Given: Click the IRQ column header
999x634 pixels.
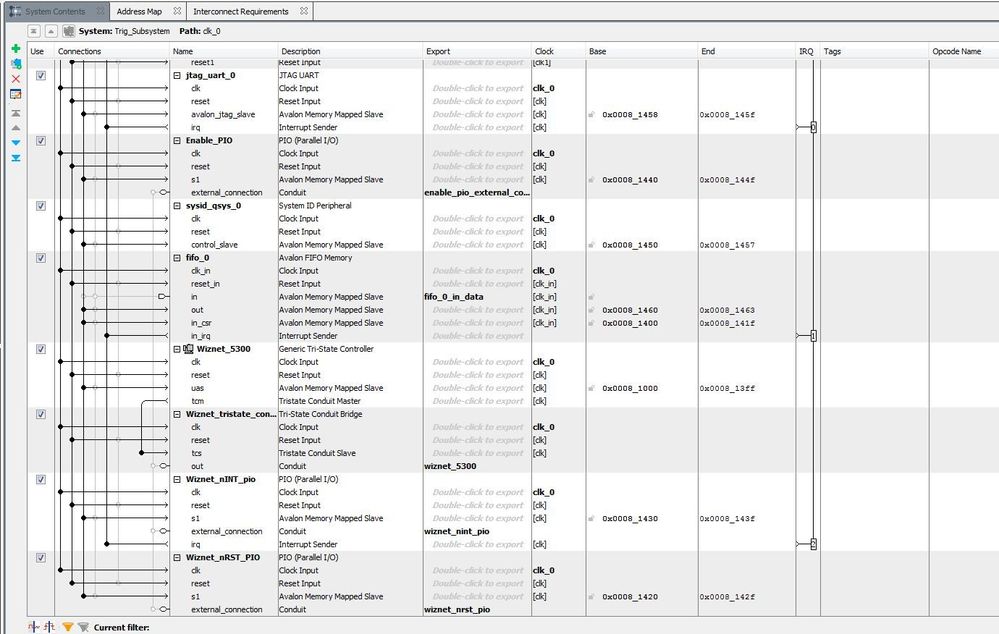Looking at the screenshot, I should (807, 51).
